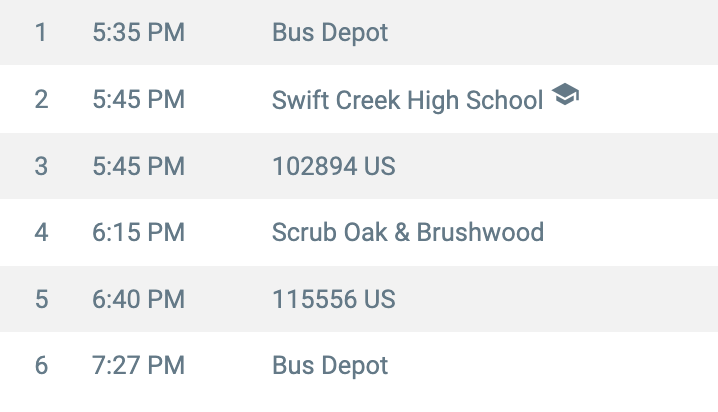Click stop number 6 in the list
718x412 pixels.
point(41,366)
